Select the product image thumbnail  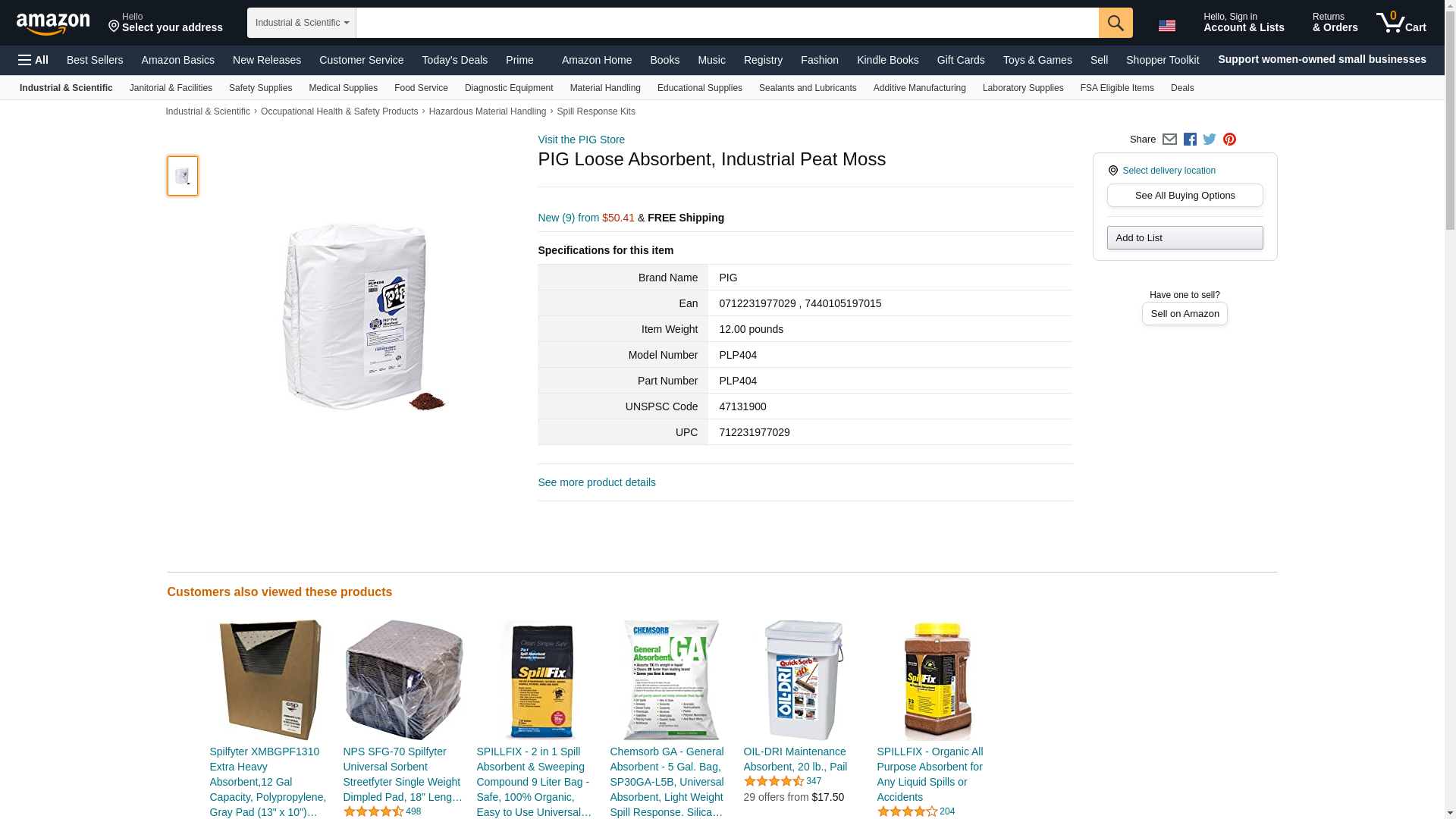[183, 176]
